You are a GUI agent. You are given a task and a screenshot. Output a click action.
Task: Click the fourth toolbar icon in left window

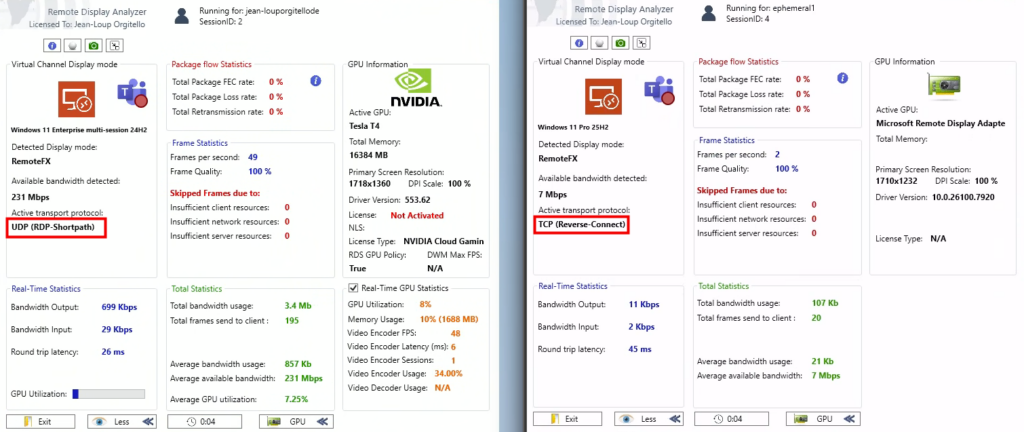point(116,44)
